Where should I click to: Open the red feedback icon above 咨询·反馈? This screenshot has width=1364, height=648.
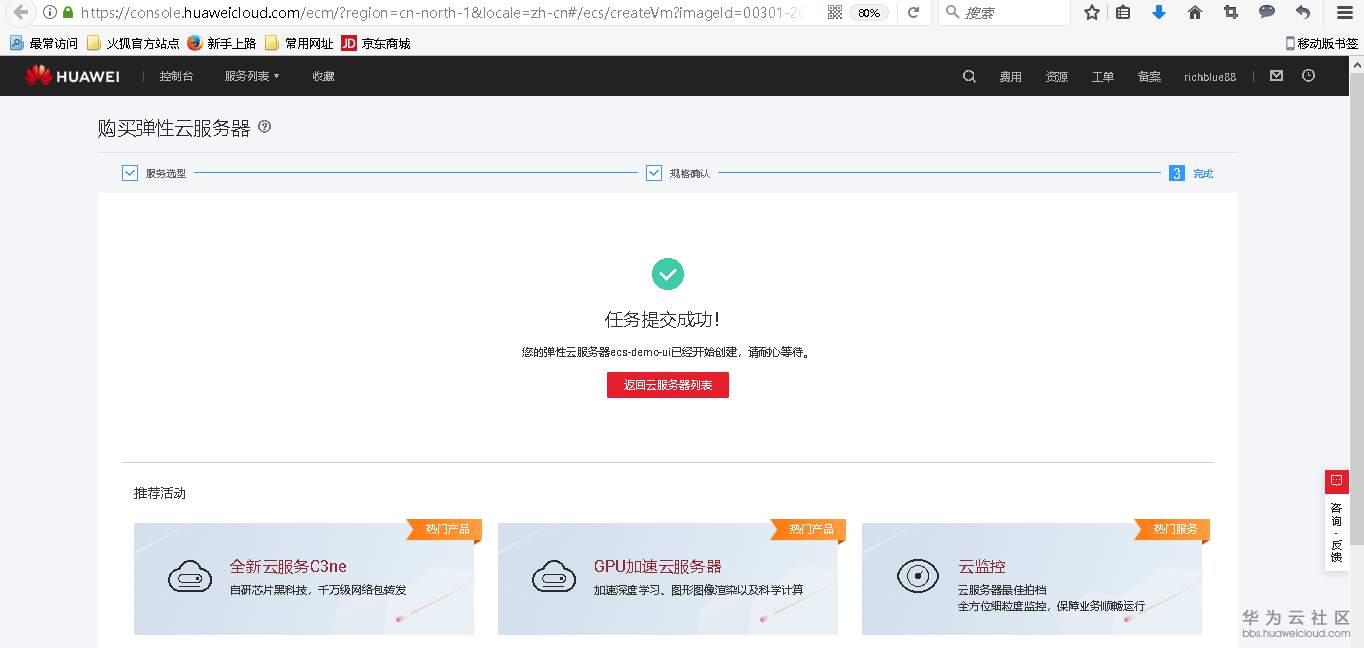1337,481
